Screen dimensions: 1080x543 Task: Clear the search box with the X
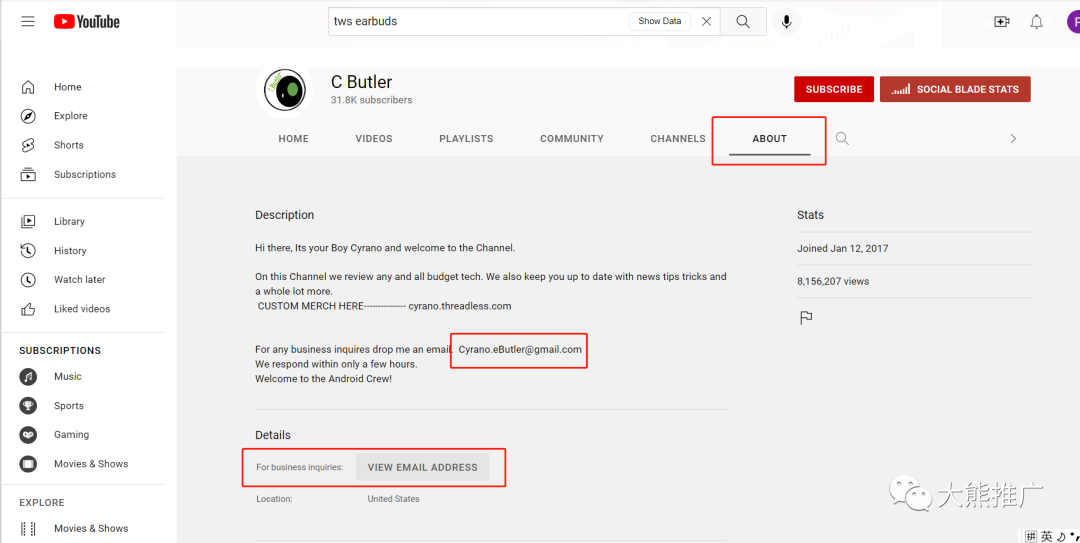(707, 21)
